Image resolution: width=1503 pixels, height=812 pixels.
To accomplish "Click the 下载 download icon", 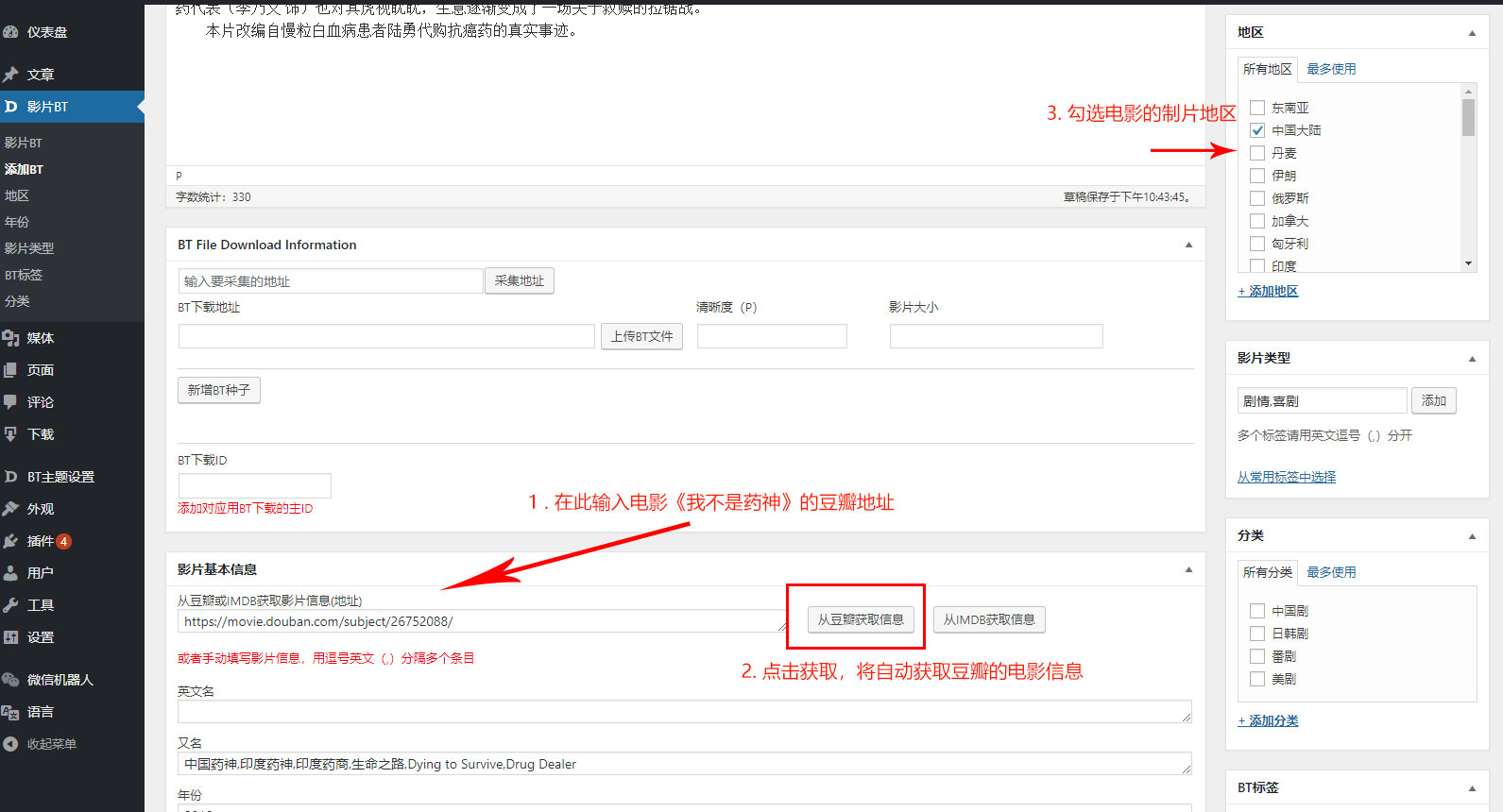I will click(x=10, y=434).
